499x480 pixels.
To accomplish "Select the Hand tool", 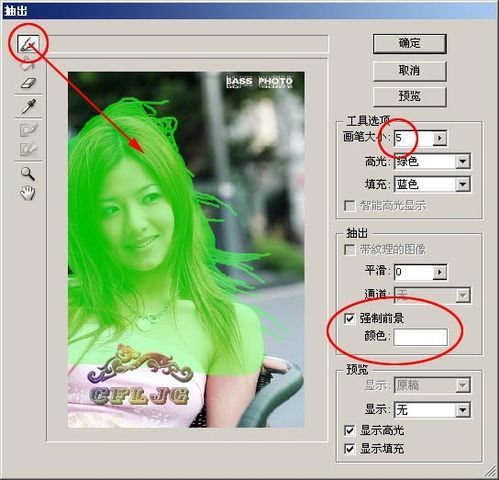I will coord(28,193).
